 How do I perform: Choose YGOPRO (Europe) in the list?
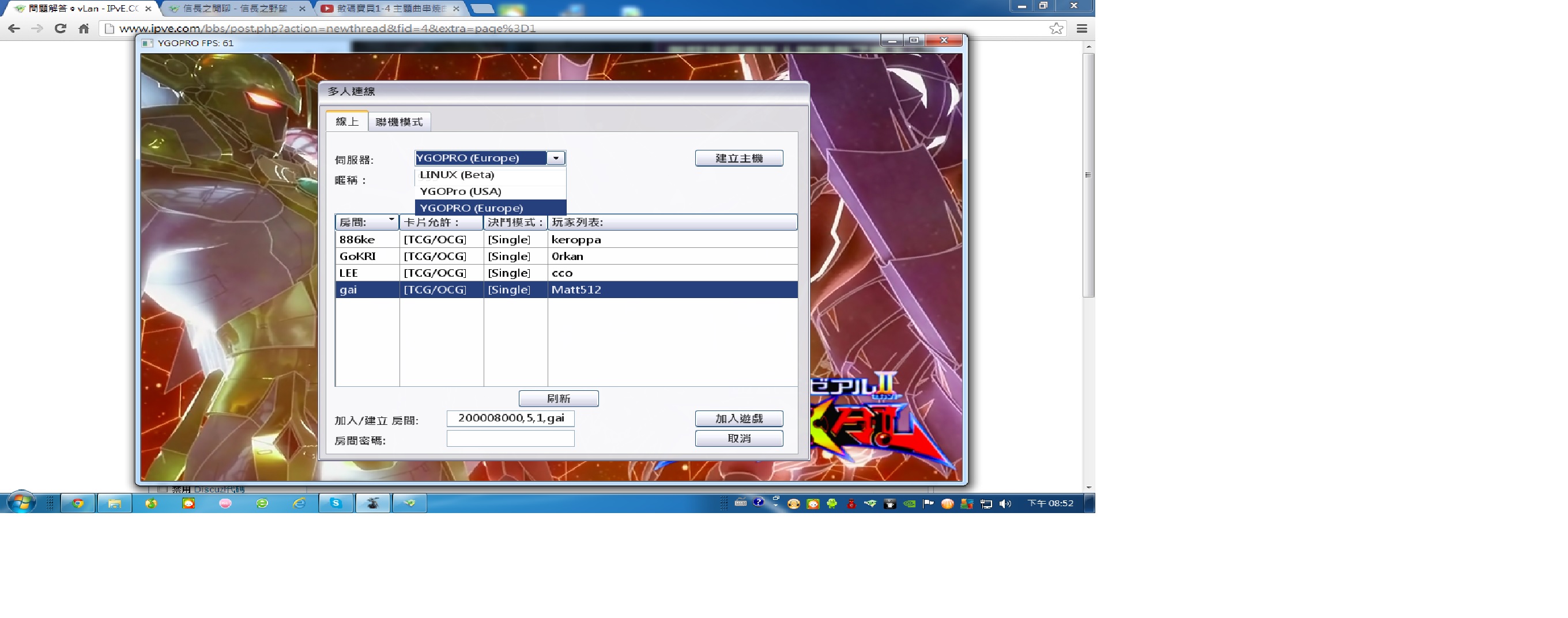[x=490, y=208]
